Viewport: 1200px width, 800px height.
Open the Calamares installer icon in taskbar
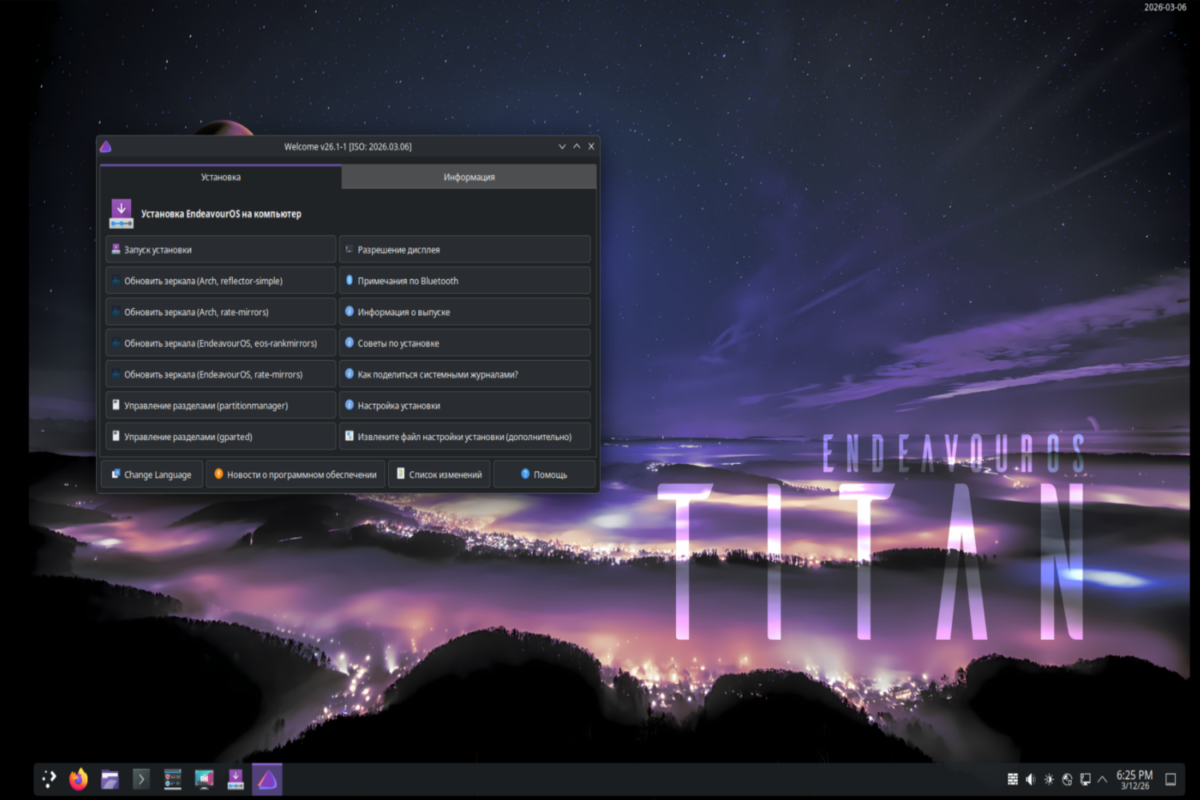click(x=235, y=778)
